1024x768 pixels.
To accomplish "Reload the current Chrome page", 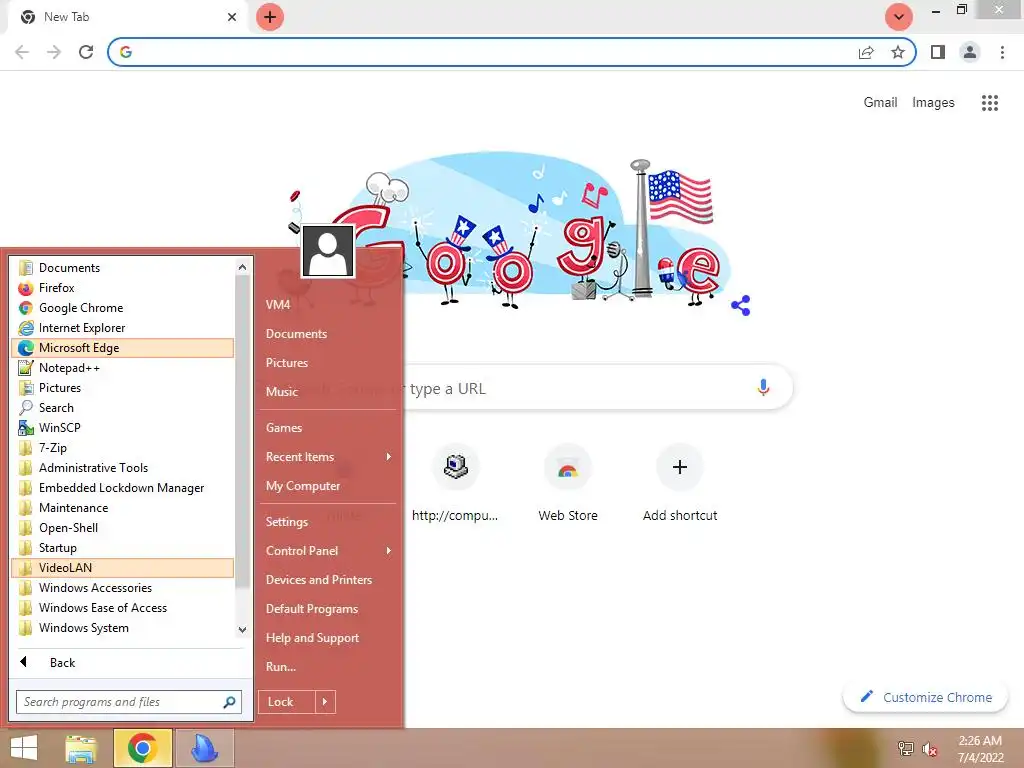I will [86, 52].
